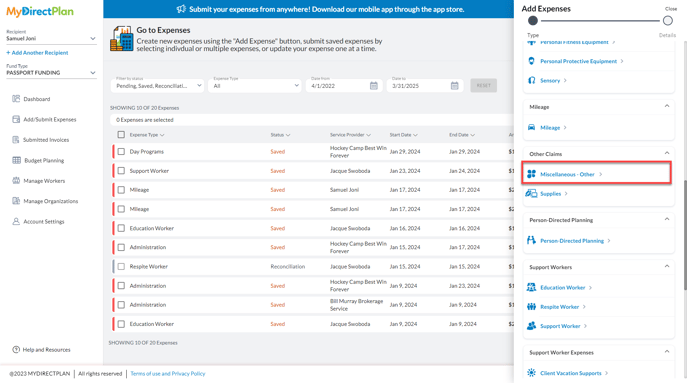The height and width of the screenshot is (383, 687).
Task: Open the Dashboard sidebar icon
Action: [x=16, y=99]
